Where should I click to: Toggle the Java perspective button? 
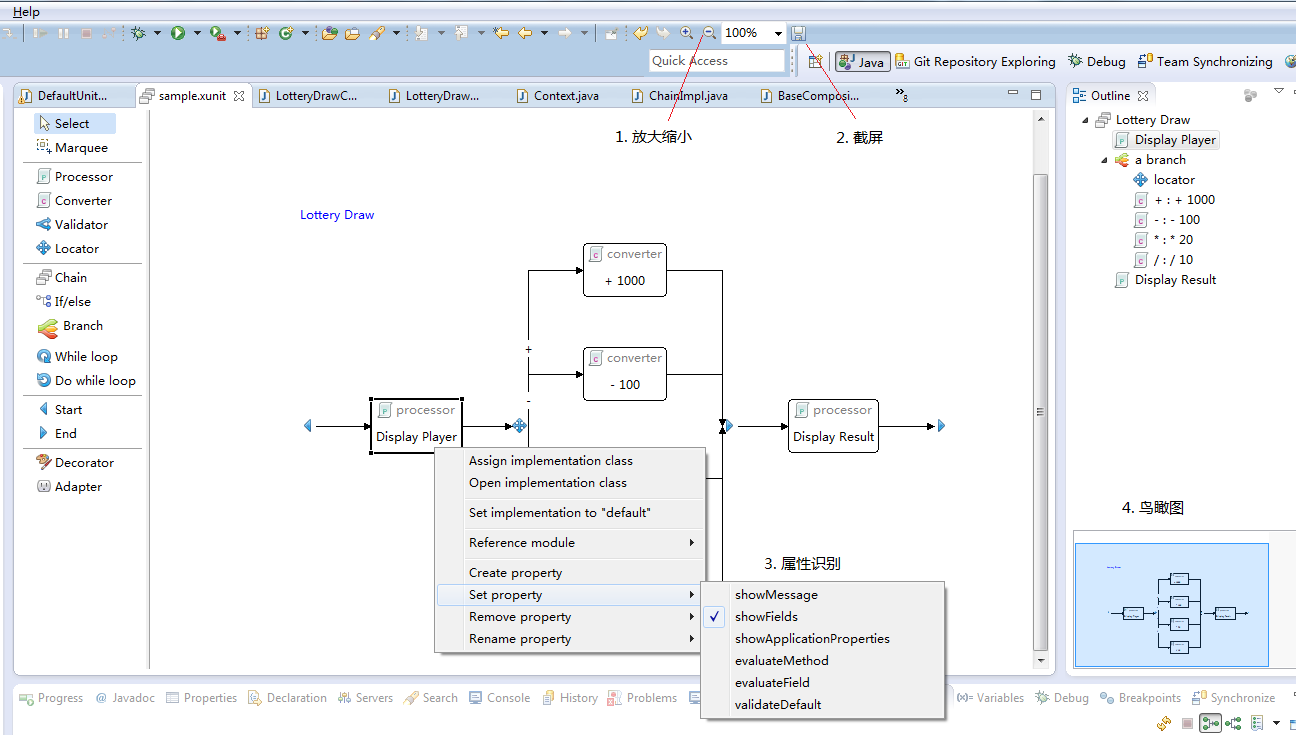862,61
